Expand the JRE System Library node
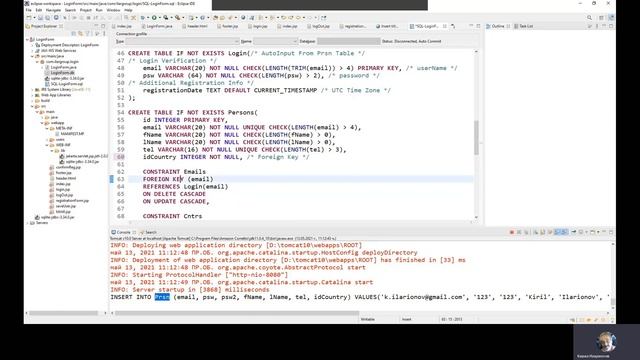Viewport: 640px width, 360px height. point(33,89)
